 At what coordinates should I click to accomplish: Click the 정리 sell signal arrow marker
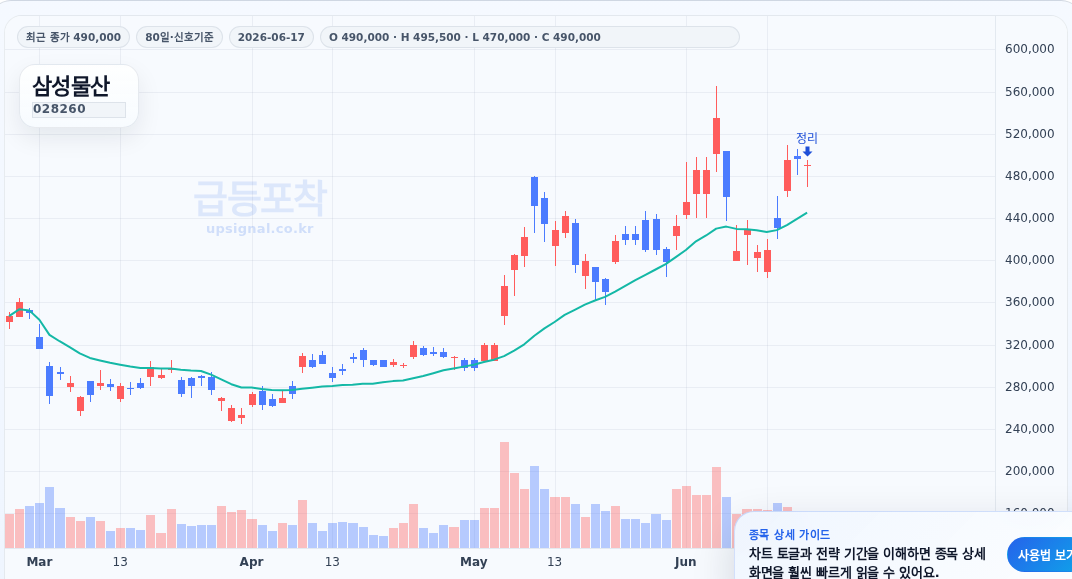click(807, 152)
